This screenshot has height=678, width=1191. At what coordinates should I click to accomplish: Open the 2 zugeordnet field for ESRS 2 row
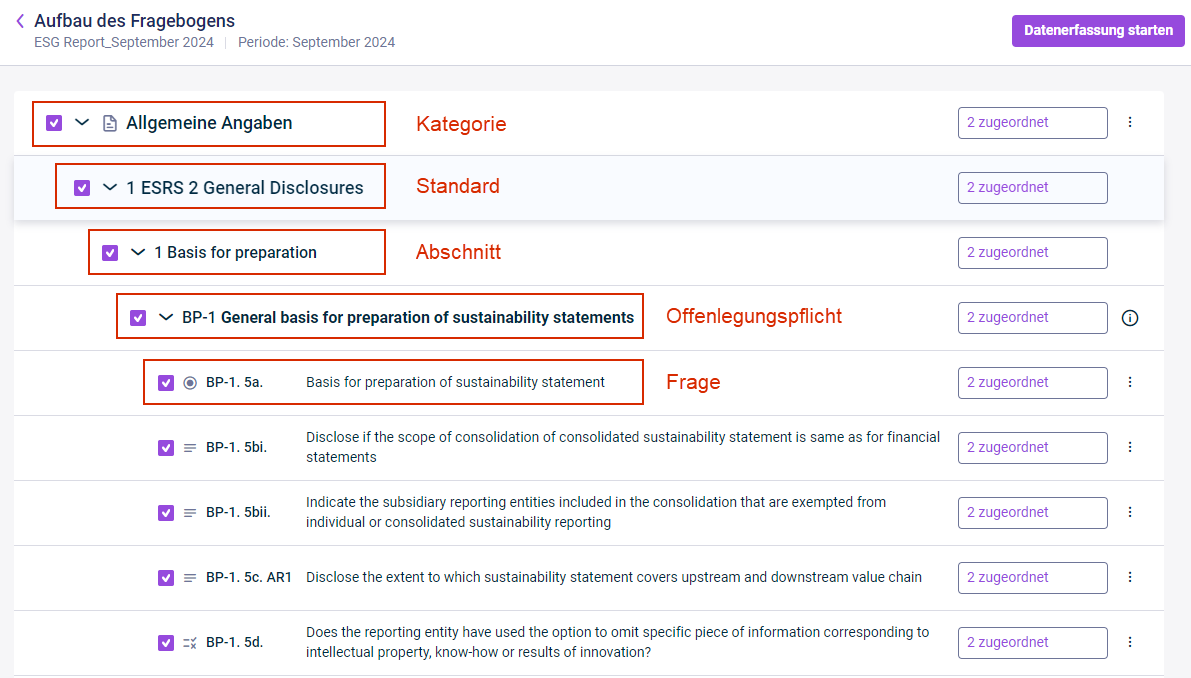(1032, 188)
